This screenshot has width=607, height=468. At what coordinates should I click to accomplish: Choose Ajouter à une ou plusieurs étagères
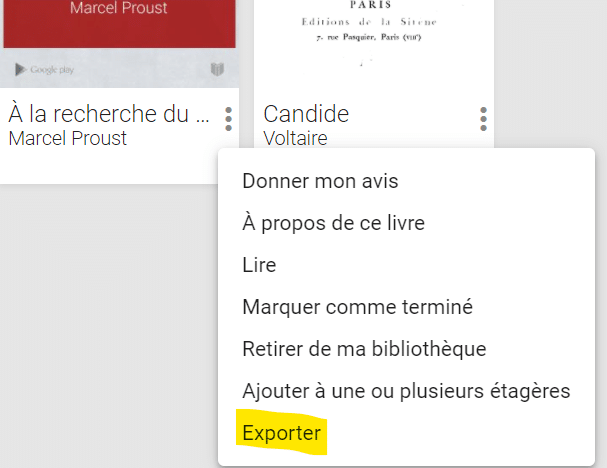(x=406, y=391)
